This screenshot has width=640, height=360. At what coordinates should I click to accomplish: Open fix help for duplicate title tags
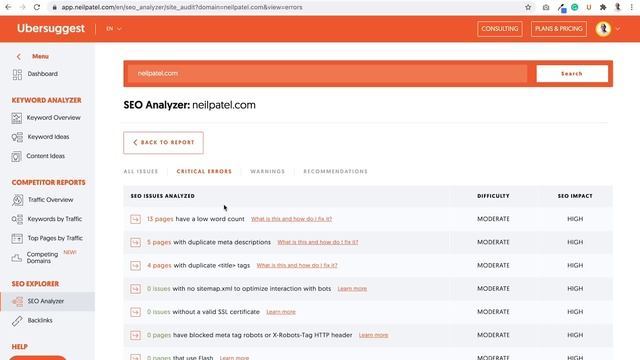(x=297, y=266)
